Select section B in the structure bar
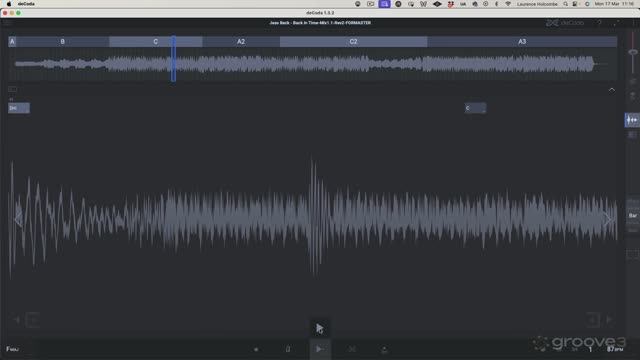This screenshot has height=360, width=640. (62, 42)
